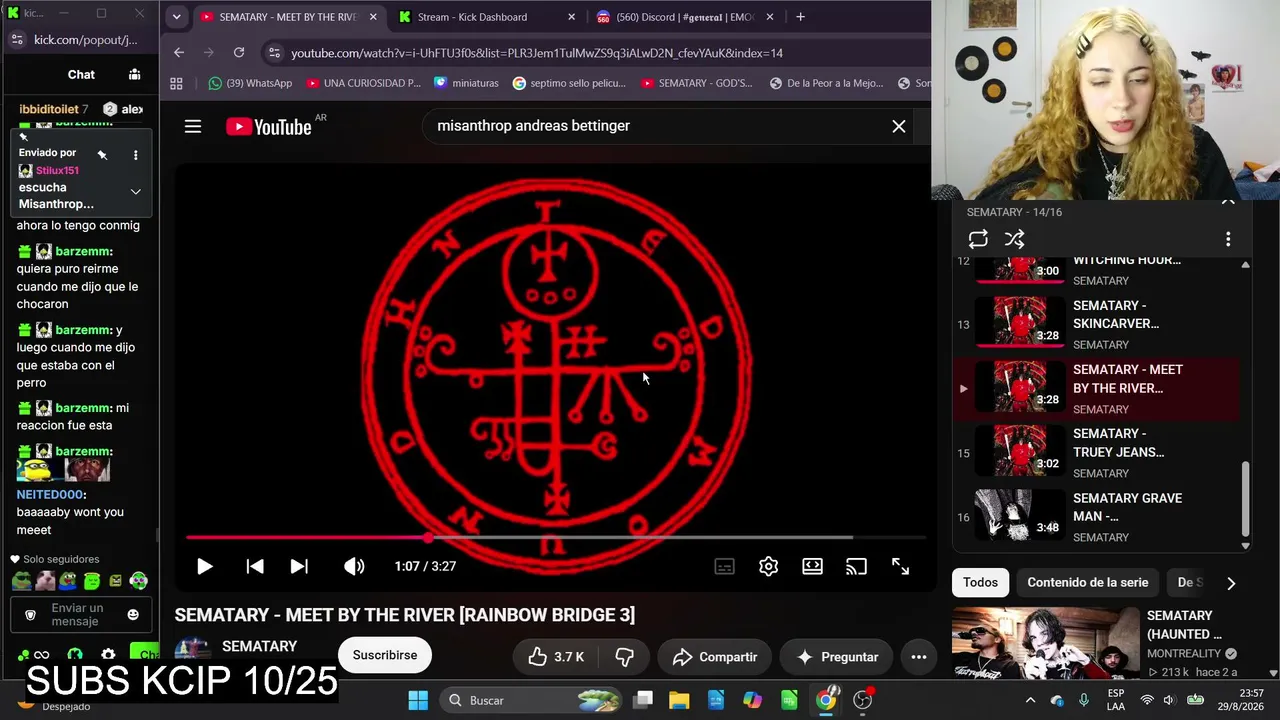Open the YouTube guide hamburger menu
Screen dimensions: 1280x720
(x=193, y=126)
